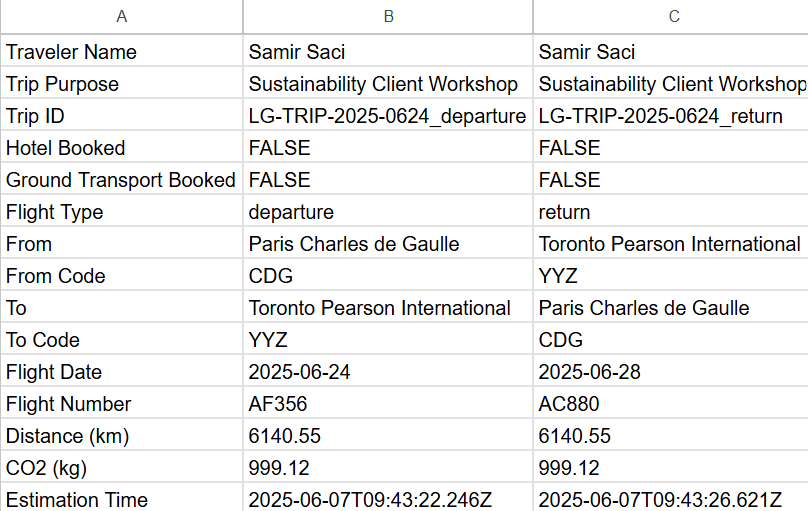Select flight date 2025-06-28 cell

pos(670,370)
